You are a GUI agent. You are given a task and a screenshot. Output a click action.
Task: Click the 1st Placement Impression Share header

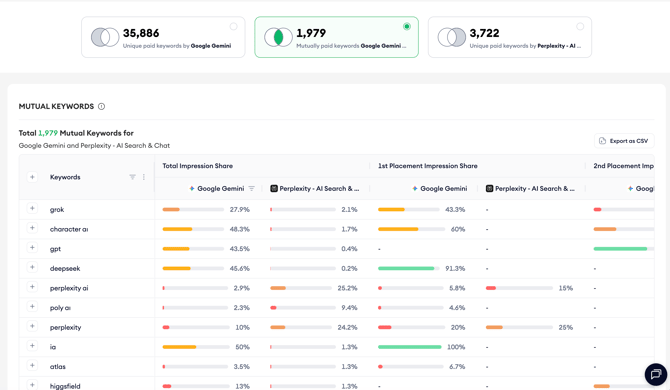coord(428,166)
